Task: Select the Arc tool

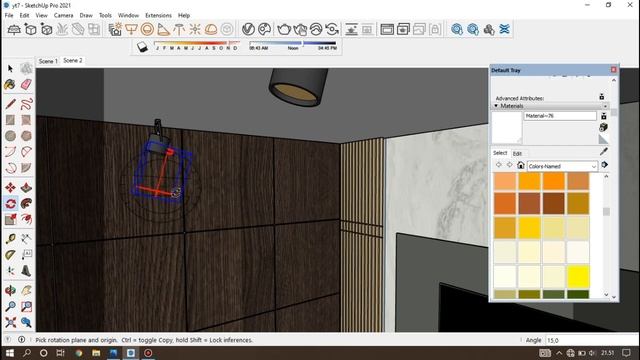Action: [10, 152]
